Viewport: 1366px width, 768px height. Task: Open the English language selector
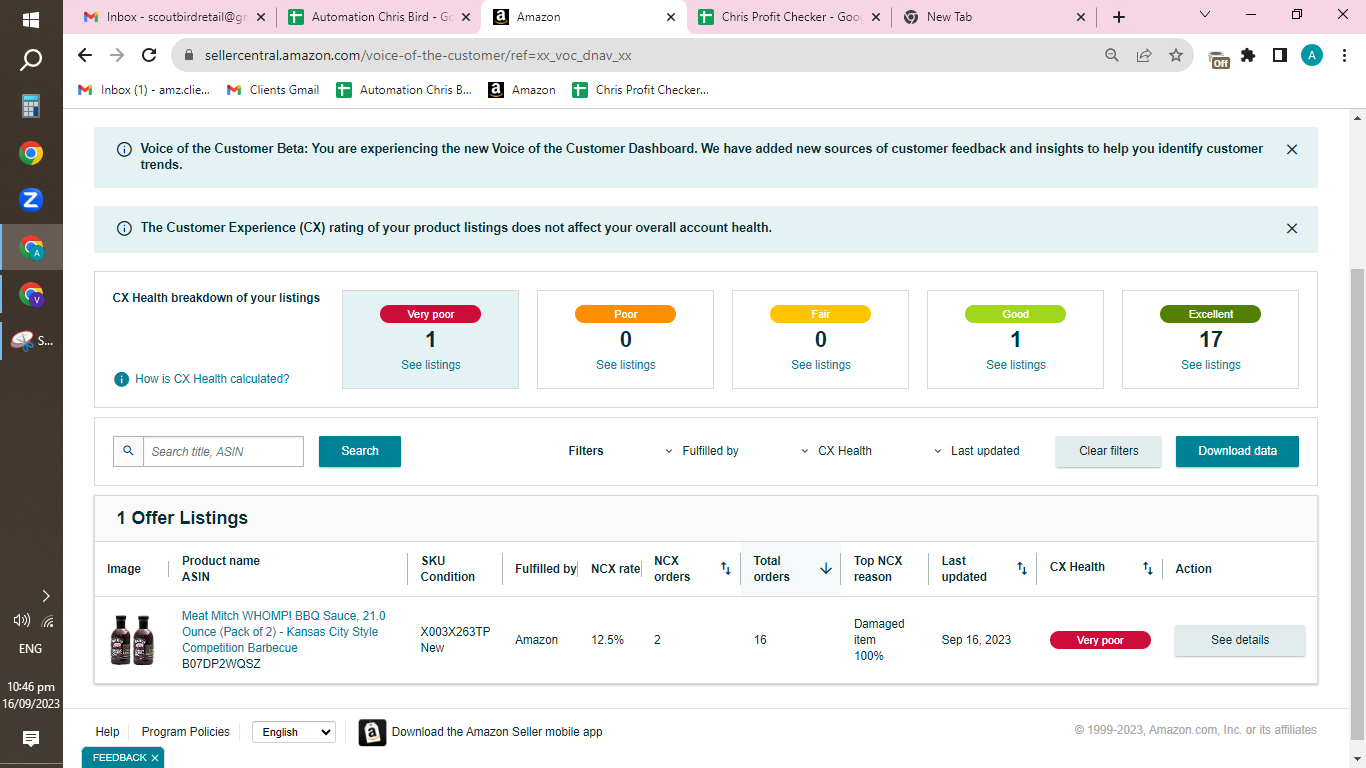coord(293,732)
